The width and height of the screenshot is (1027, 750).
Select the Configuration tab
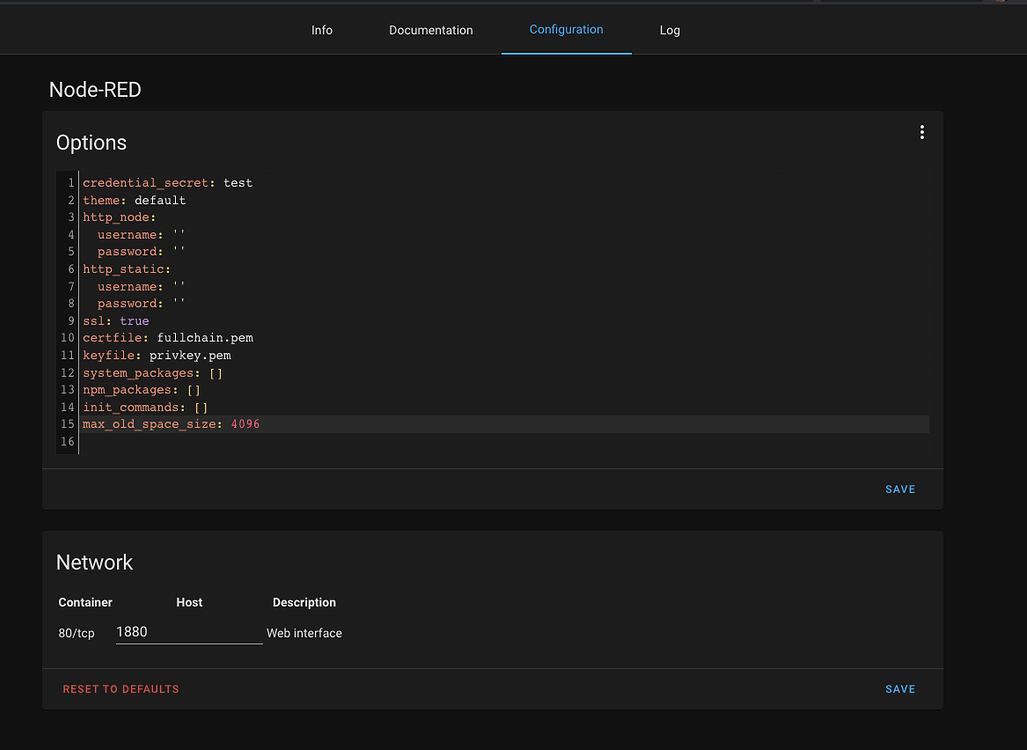[566, 30]
